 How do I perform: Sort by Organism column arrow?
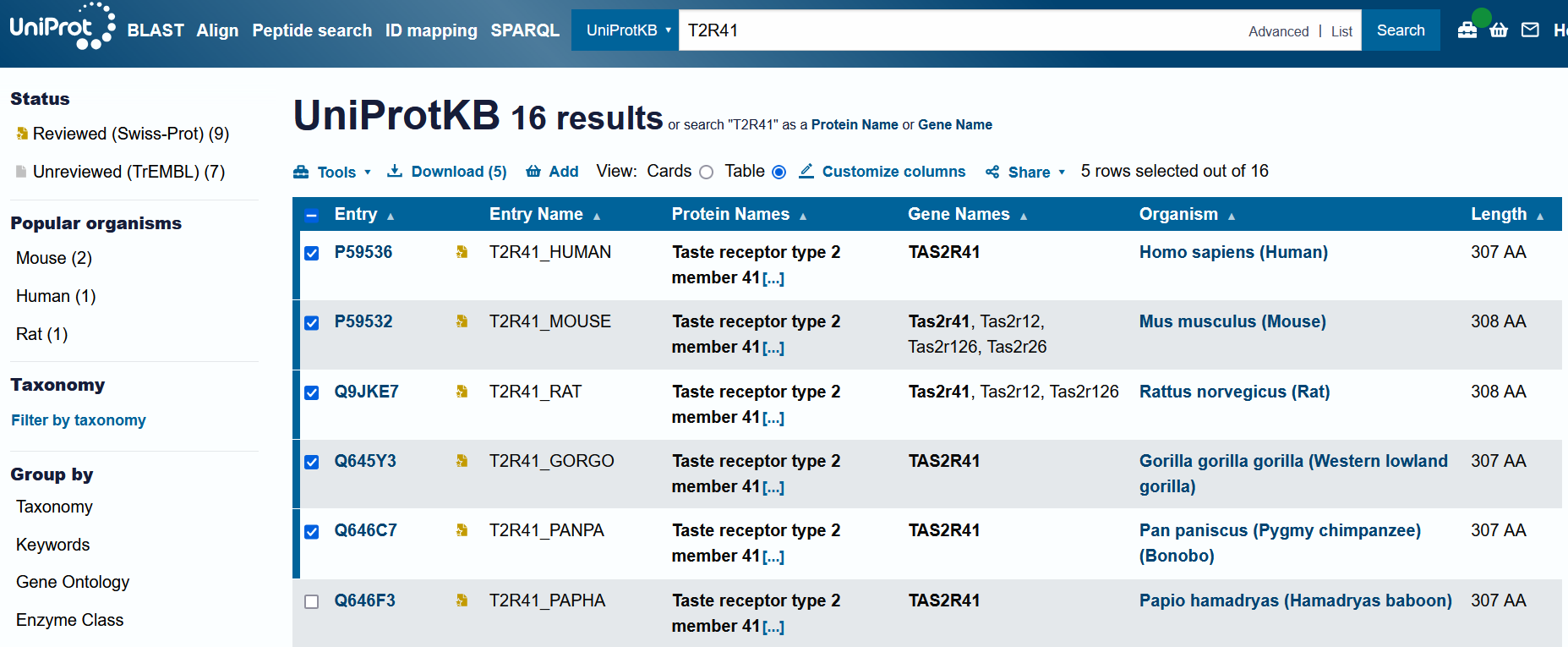(1232, 217)
